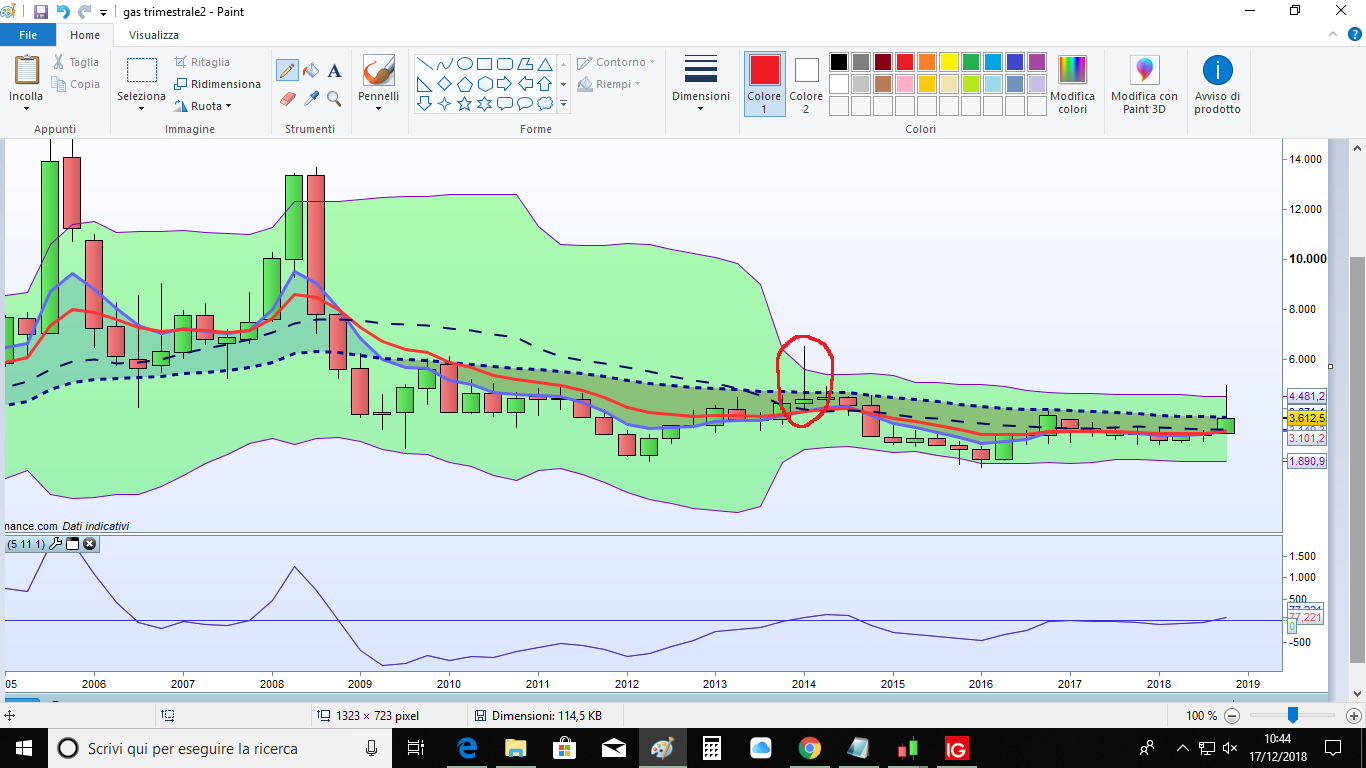Click the taskbar search box
The width and height of the screenshot is (1366, 768).
tap(221, 748)
